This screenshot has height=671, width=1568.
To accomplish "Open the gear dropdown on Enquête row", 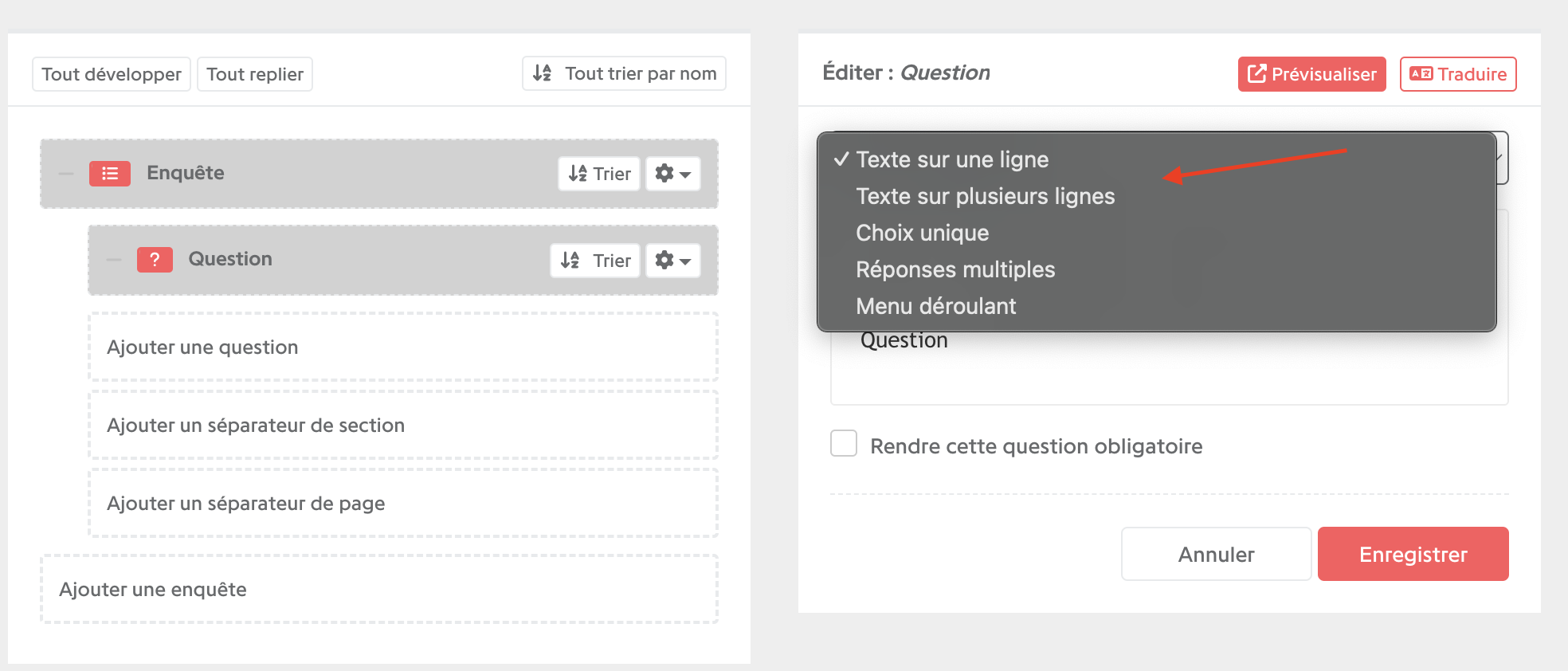I will click(673, 174).
